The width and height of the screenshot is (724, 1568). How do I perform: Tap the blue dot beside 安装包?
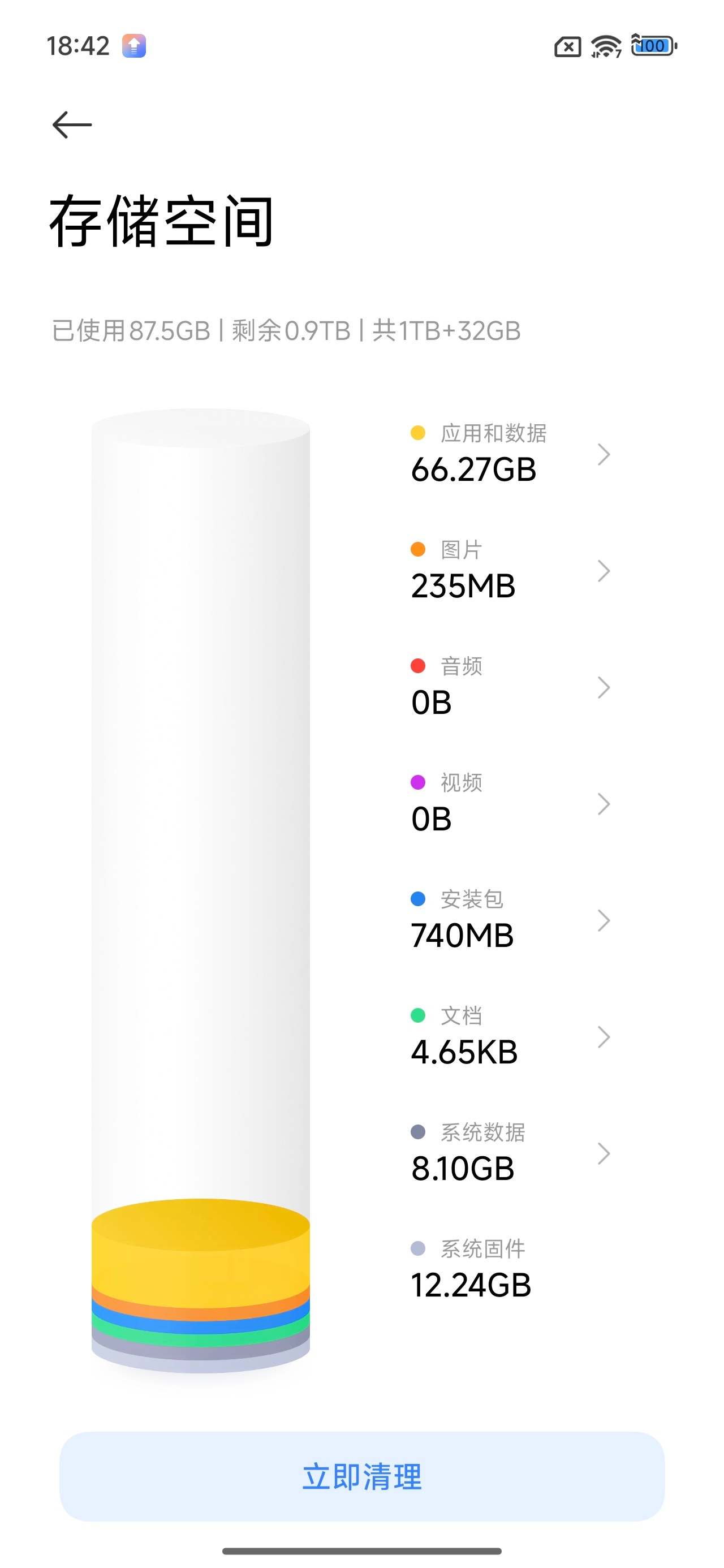coord(418,898)
